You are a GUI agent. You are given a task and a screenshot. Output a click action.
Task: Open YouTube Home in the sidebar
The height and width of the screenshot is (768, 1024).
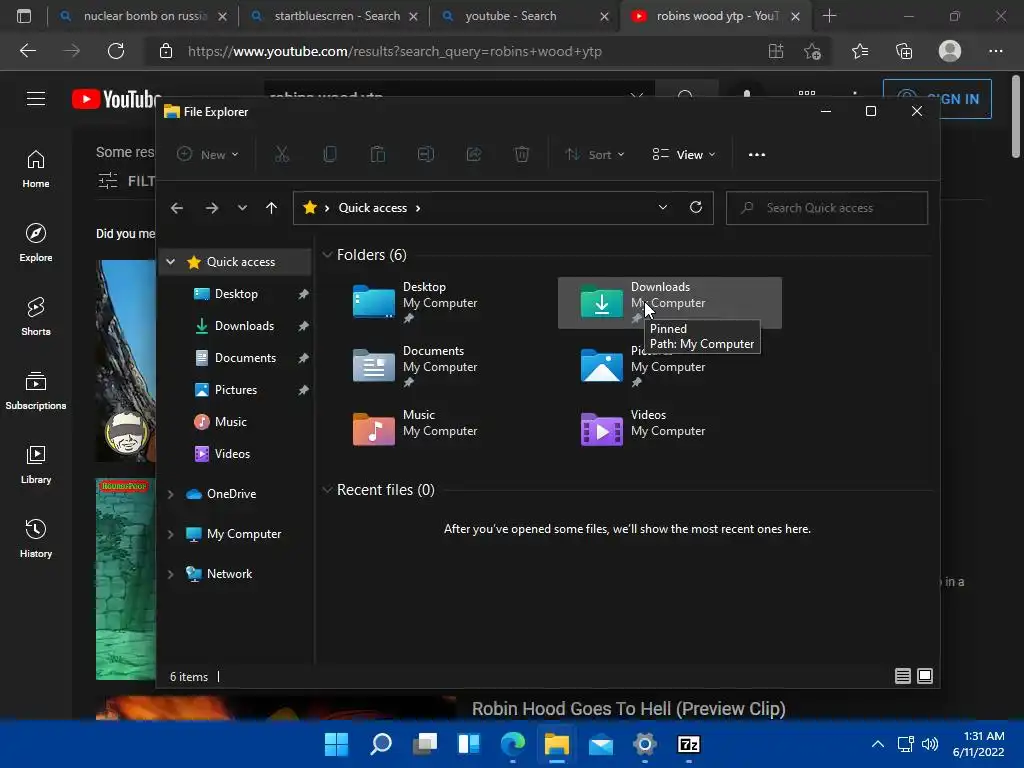(x=36, y=168)
